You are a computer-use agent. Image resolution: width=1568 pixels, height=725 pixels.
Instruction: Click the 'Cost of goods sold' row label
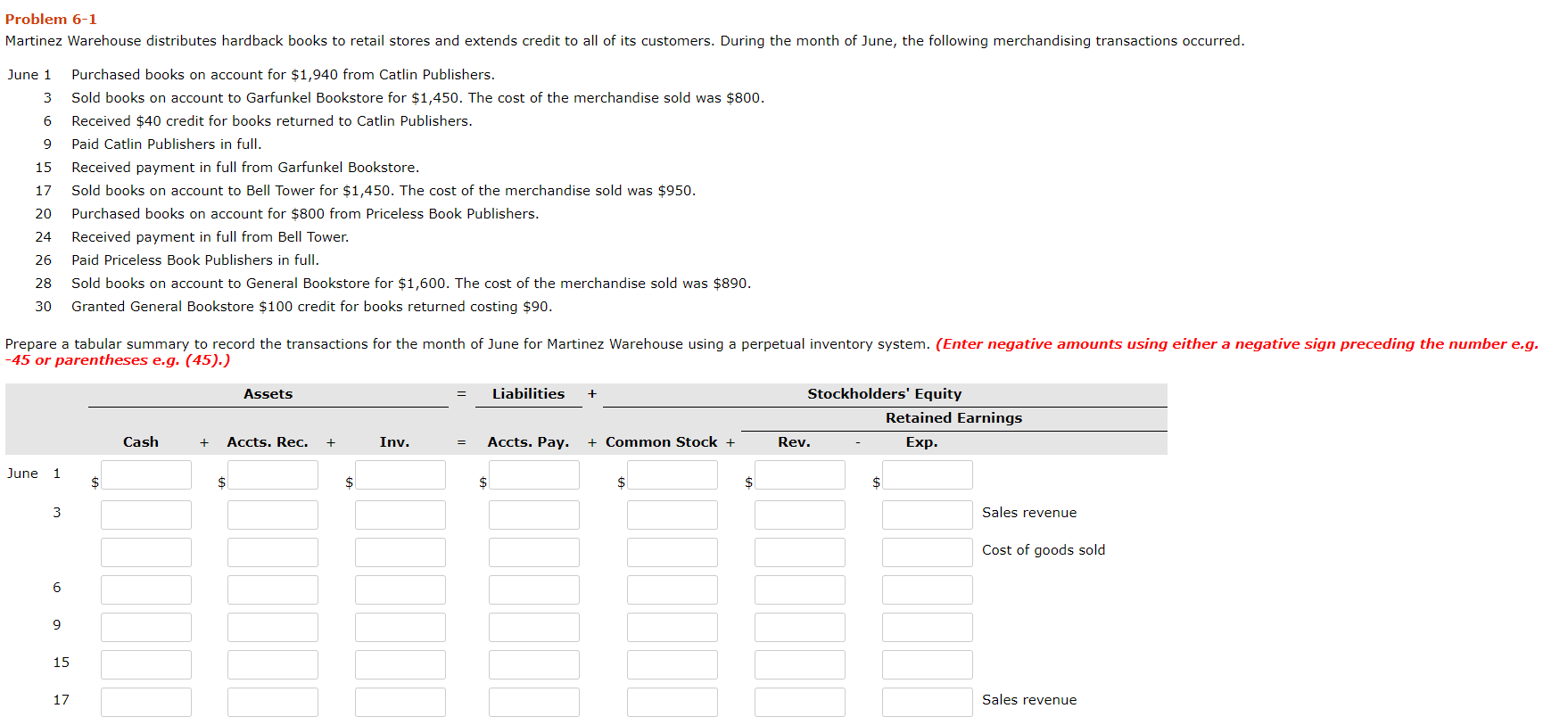pyautogui.click(x=1044, y=549)
